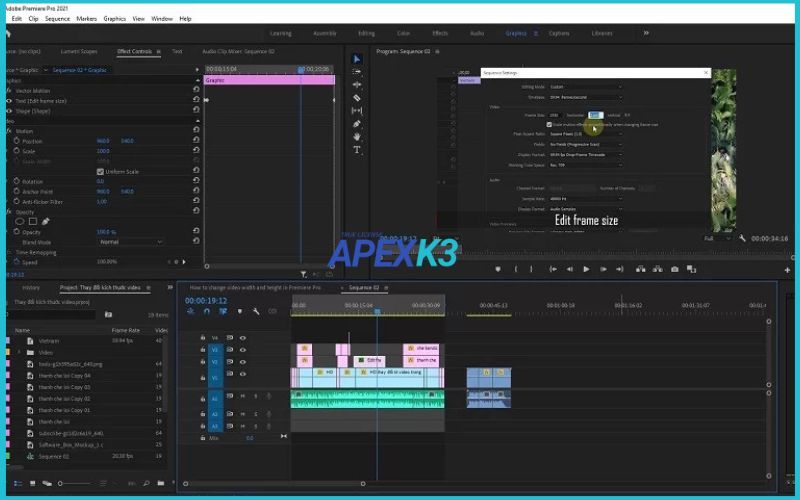Viewport: 800px width, 500px height.
Task: Toggle Scale stopwatch animation
Action: (x=17, y=151)
